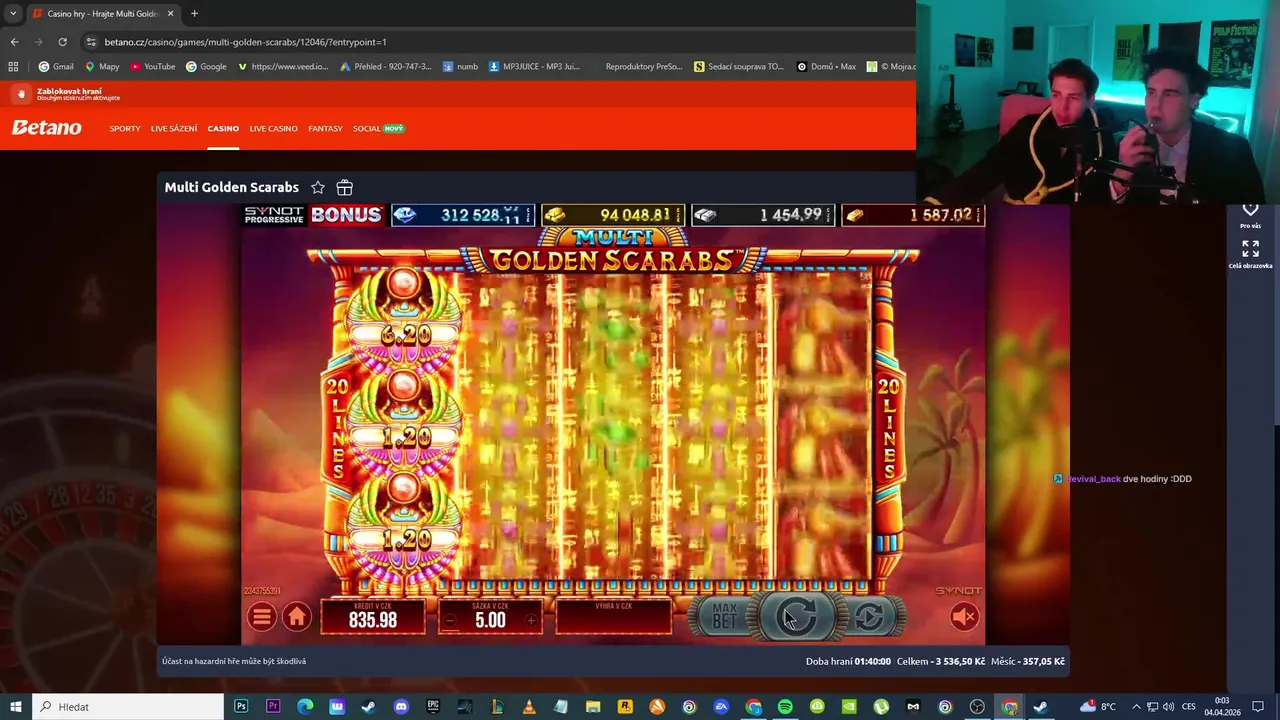Open the Windows Start menu
This screenshot has width=1280, height=720.
click(x=16, y=706)
